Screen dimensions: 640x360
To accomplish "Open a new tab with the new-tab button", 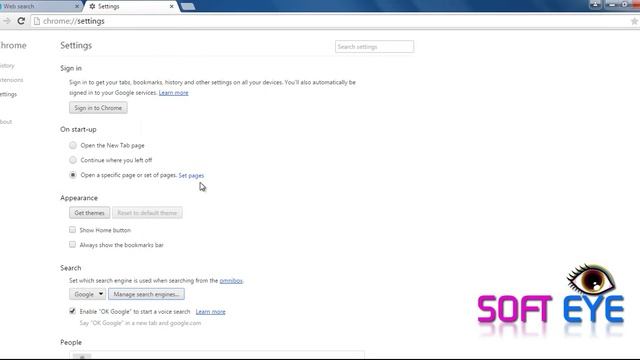I will [188, 7].
